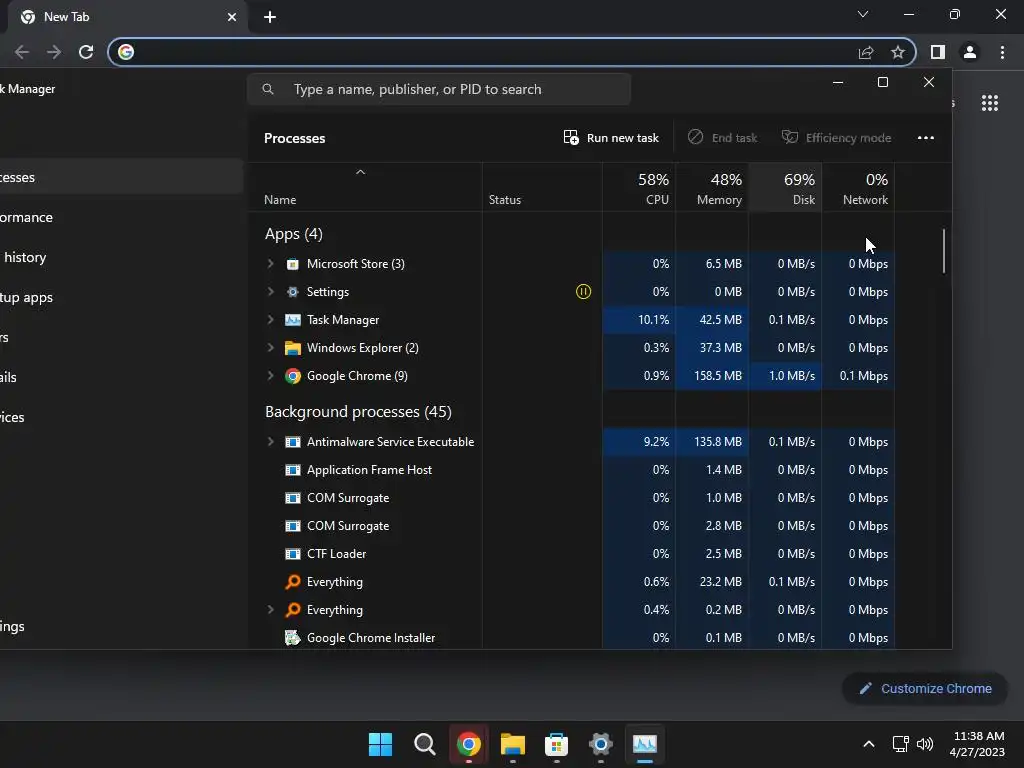Collapse sort arrow above the Name column

point(360,172)
